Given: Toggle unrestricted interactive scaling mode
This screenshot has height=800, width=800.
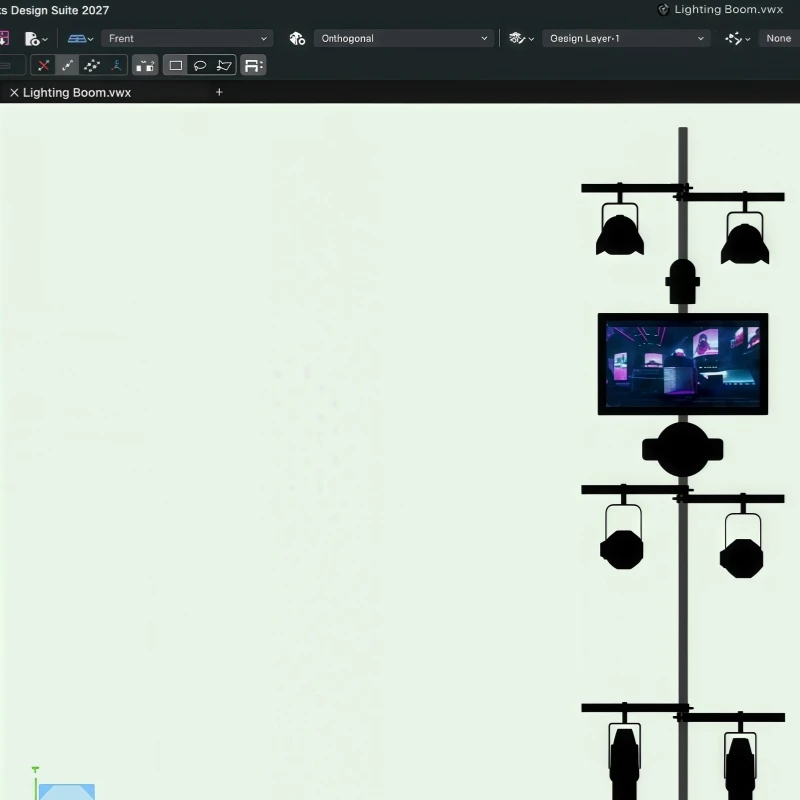Looking at the screenshot, I should point(92,65).
